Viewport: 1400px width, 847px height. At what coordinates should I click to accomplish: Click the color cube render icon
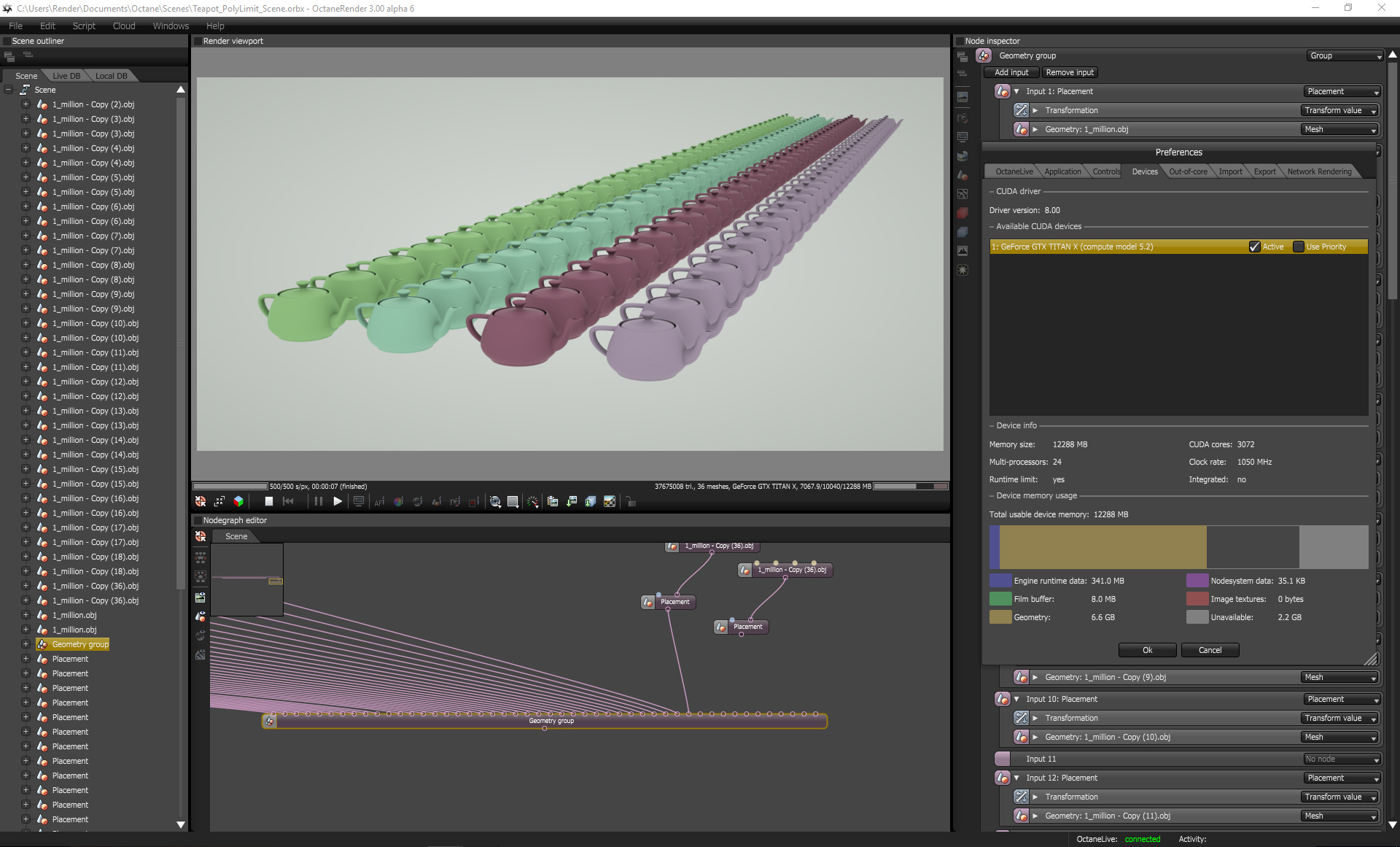pos(238,501)
